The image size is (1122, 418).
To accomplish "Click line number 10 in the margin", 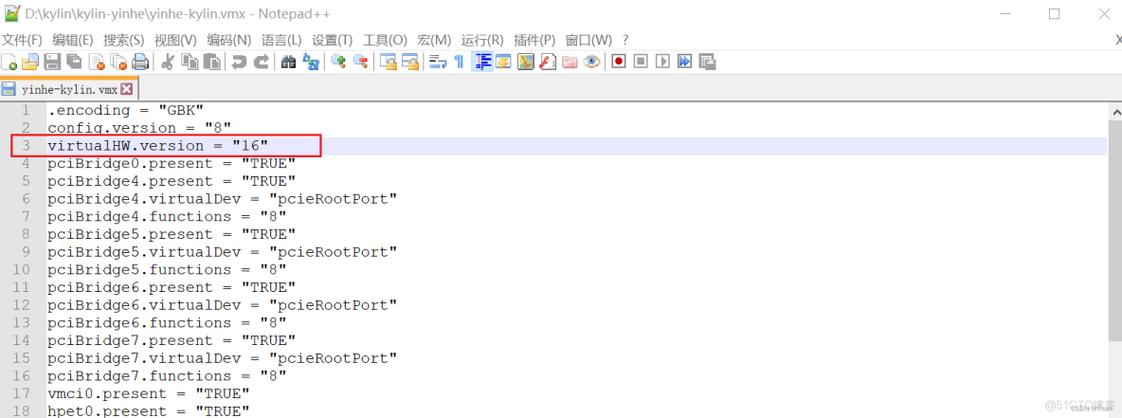I will click(21, 270).
